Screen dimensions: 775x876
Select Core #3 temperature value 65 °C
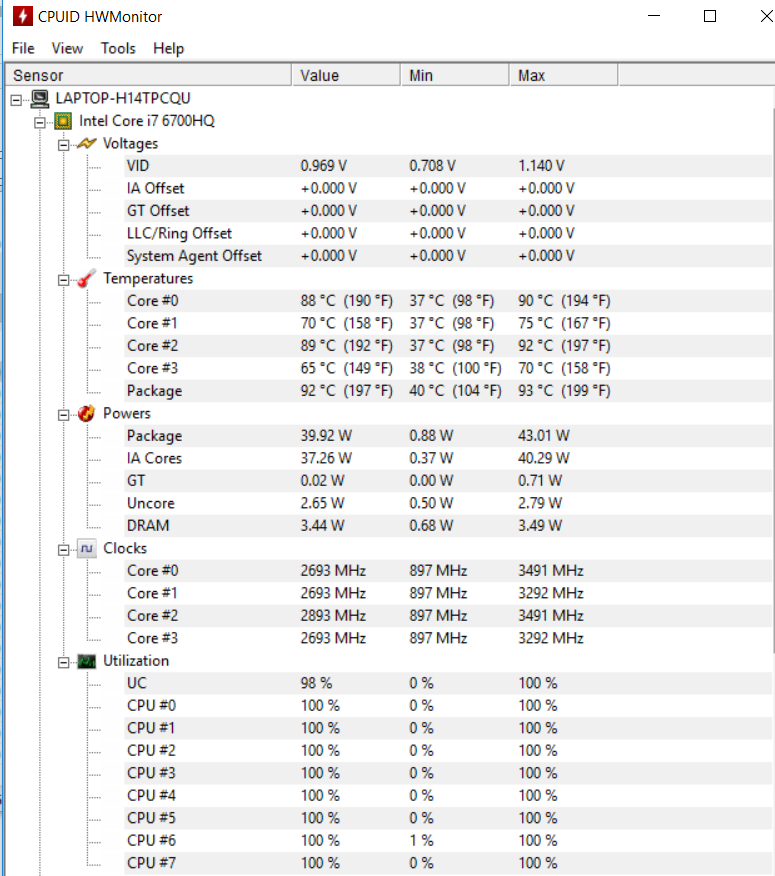click(x=346, y=369)
